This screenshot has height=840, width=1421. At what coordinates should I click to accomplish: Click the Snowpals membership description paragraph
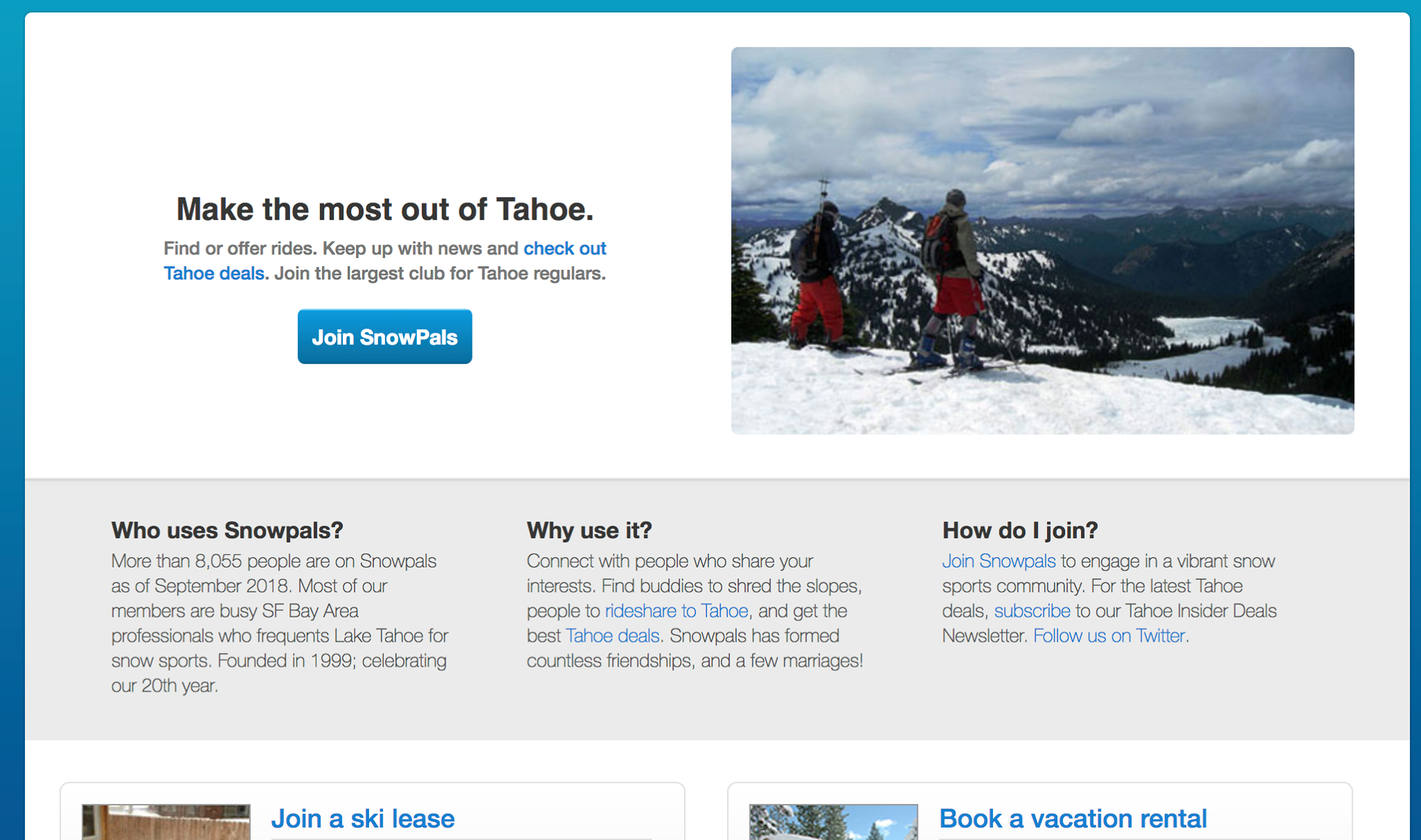(280, 623)
